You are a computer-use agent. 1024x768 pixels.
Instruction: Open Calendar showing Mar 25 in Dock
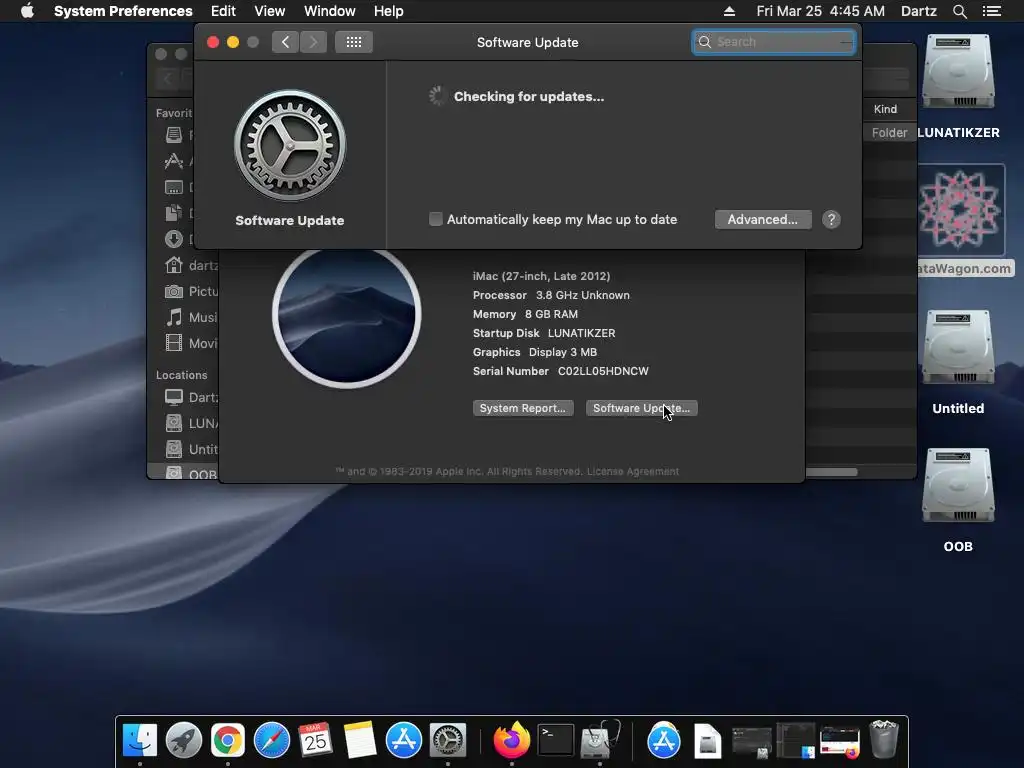click(315, 740)
